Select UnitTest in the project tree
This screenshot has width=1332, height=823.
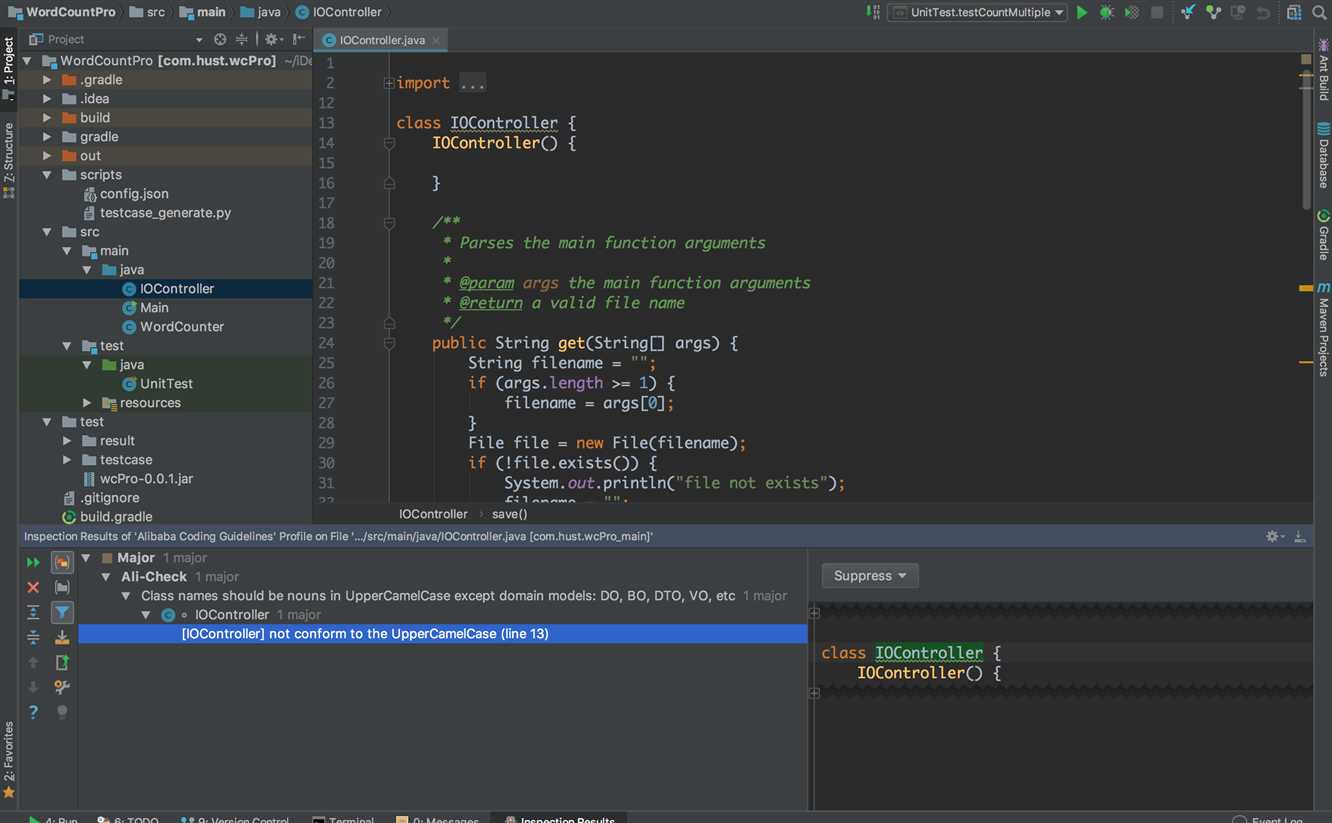[166, 384]
